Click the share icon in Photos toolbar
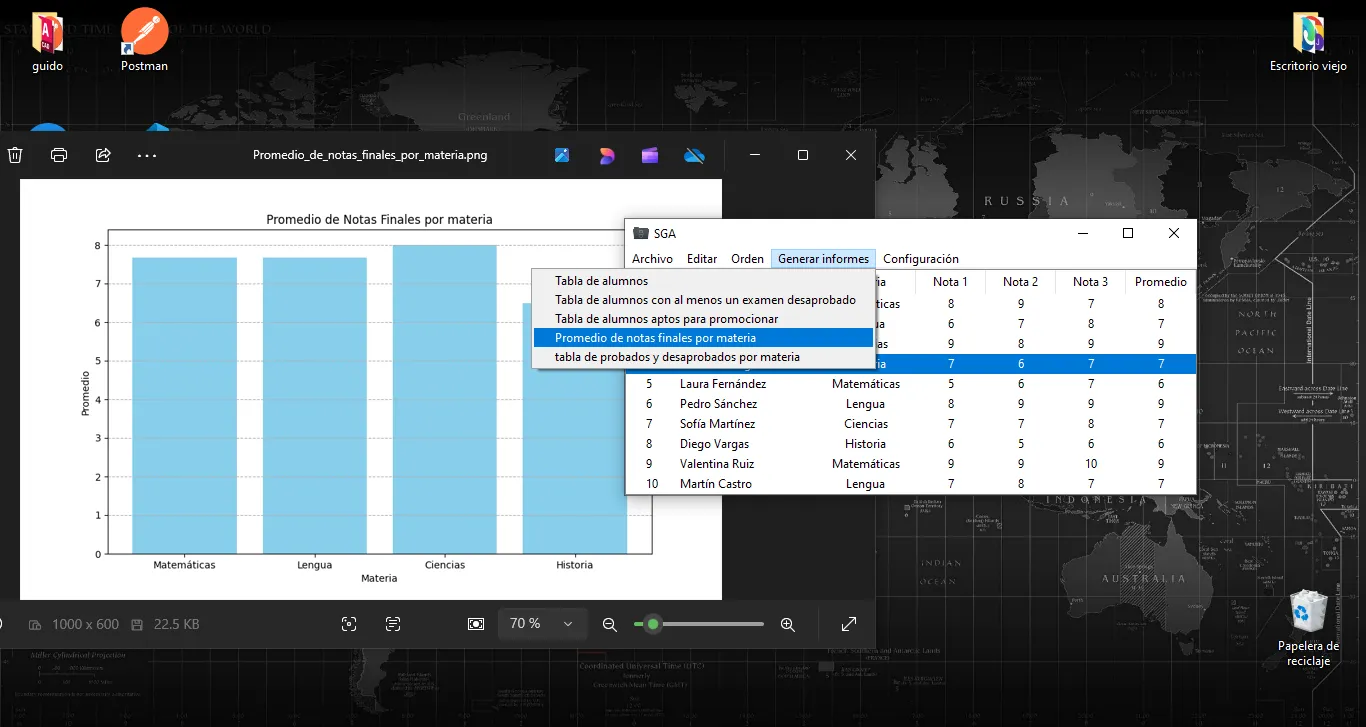 (103, 155)
